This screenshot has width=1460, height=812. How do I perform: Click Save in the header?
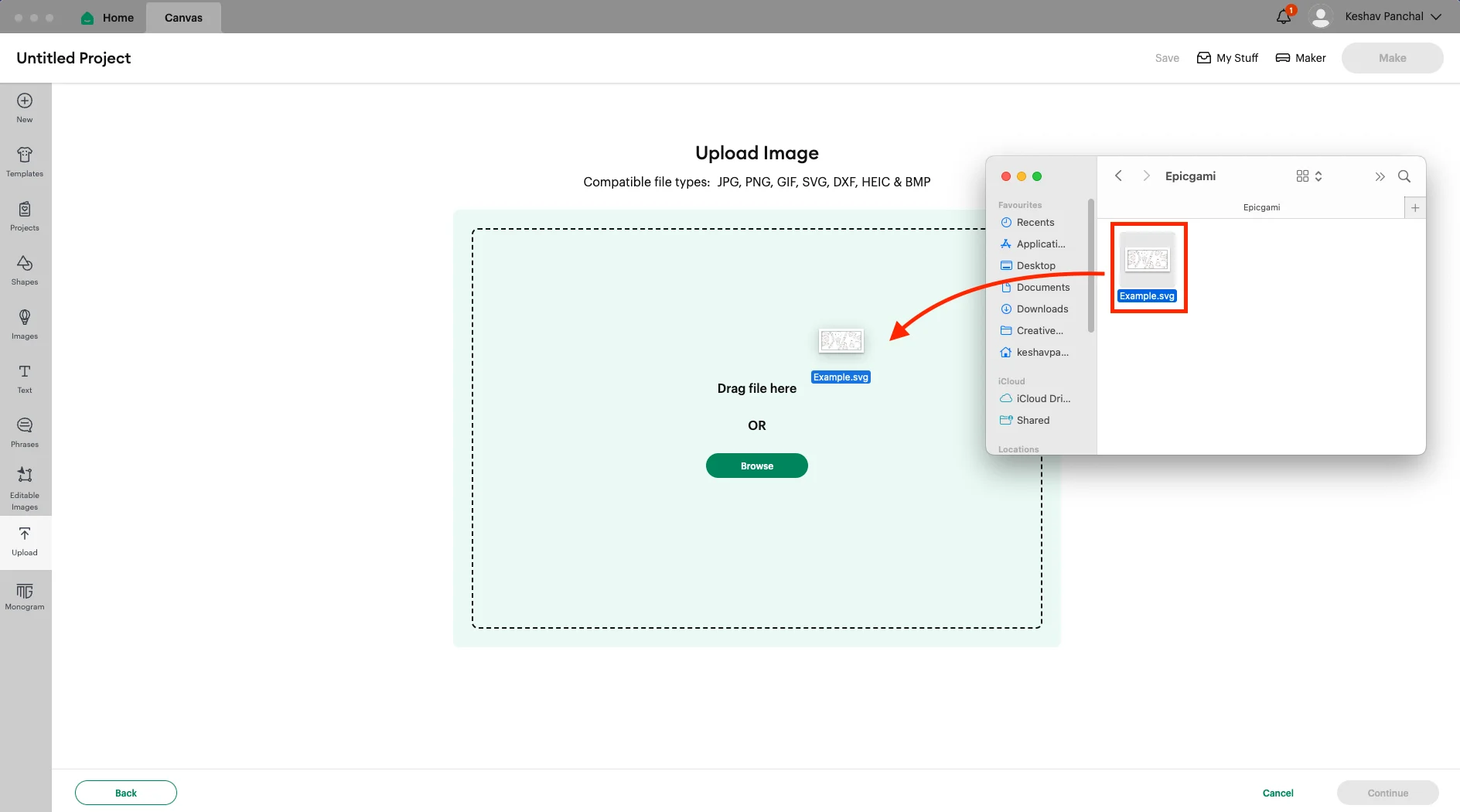pos(1167,58)
